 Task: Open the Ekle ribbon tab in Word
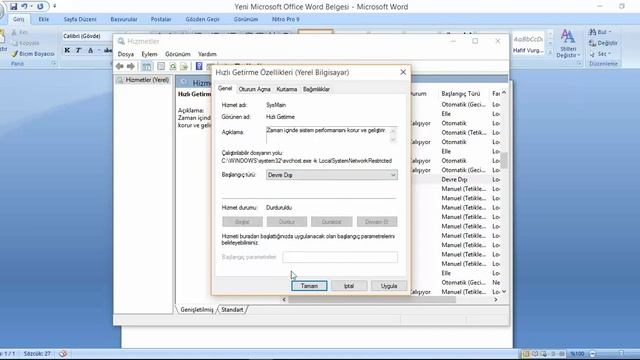(44, 19)
